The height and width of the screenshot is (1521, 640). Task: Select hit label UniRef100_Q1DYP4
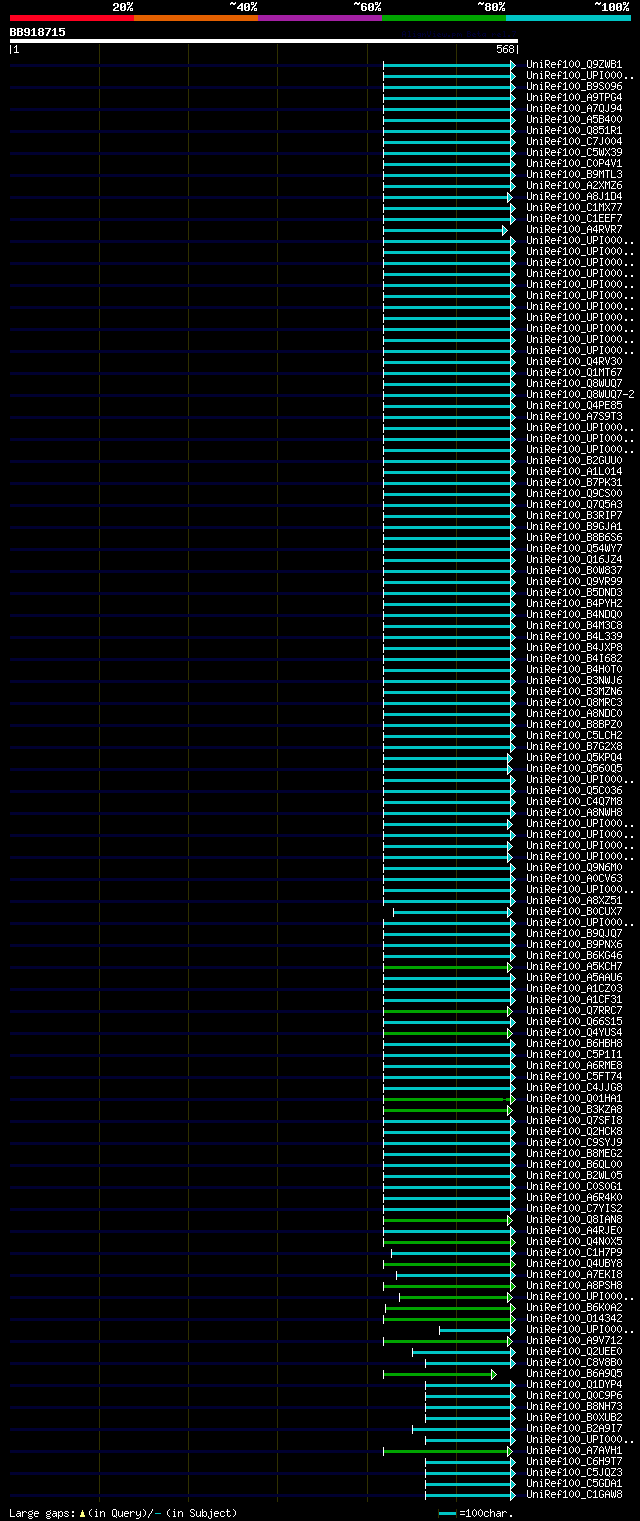pos(576,1385)
